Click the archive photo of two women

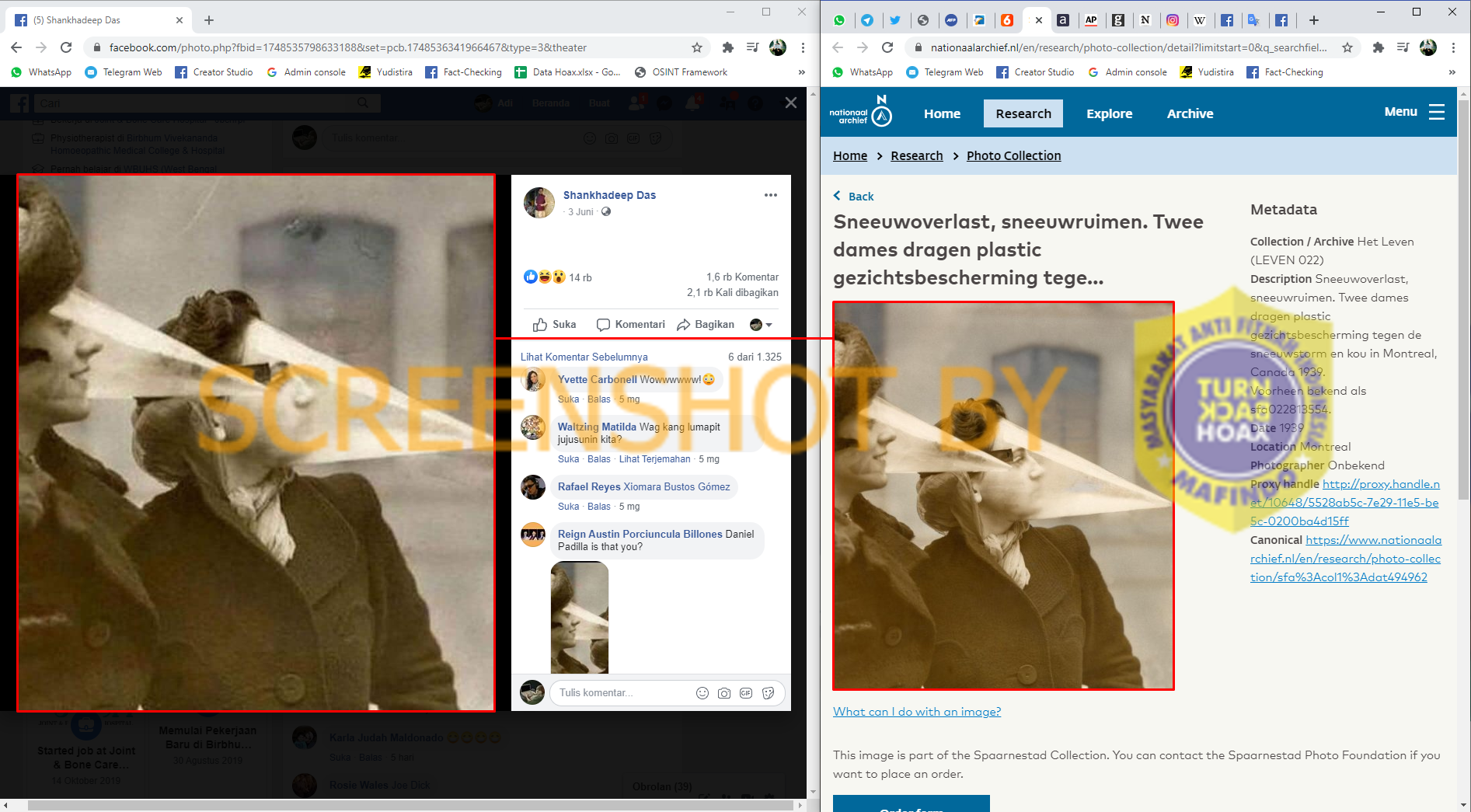click(1003, 496)
